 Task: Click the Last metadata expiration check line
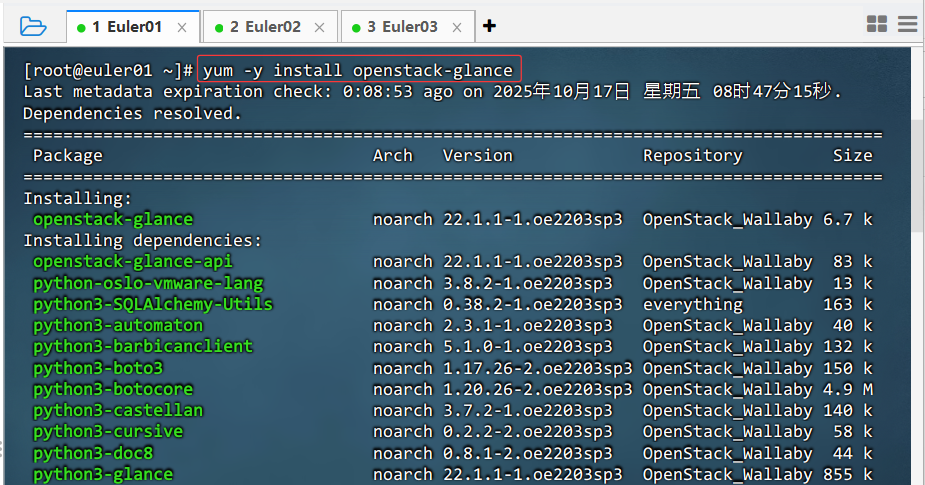(x=432, y=92)
